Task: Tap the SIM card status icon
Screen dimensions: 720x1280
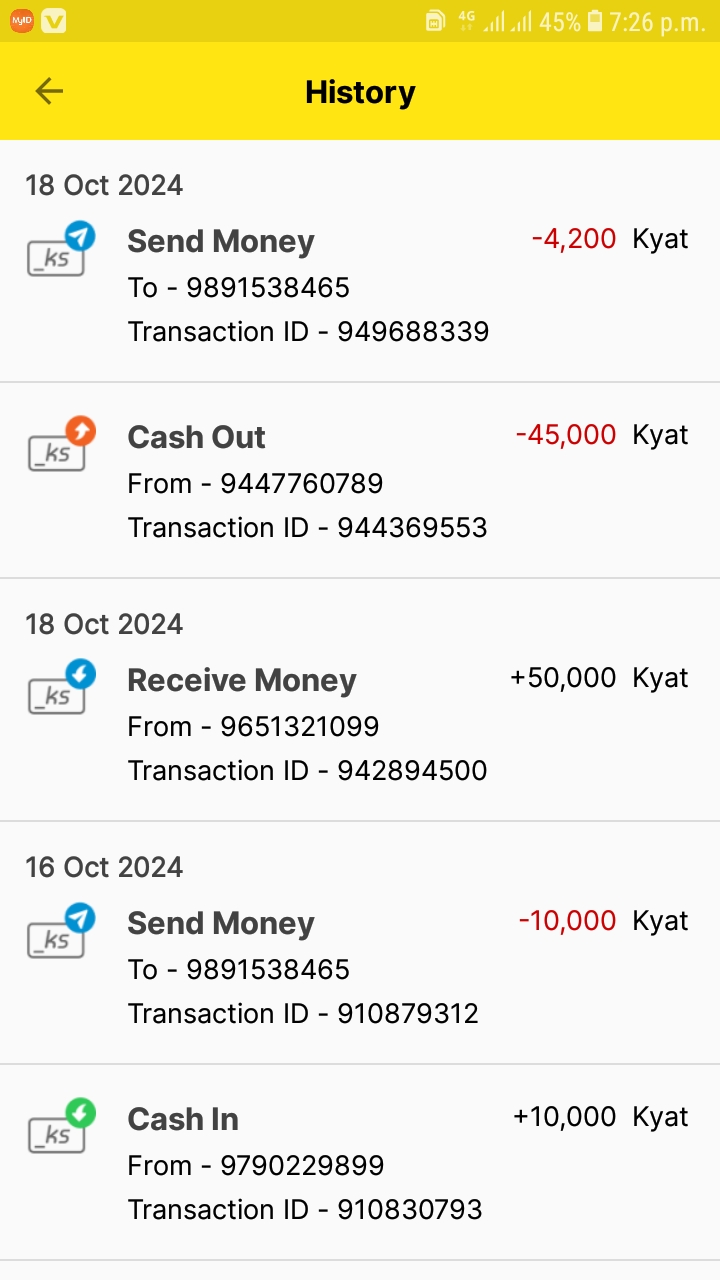Action: [x=435, y=21]
